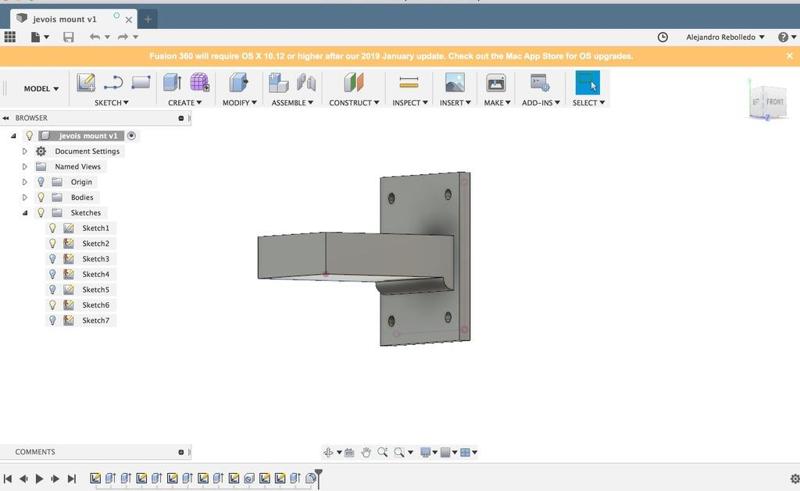This screenshot has width=800, height=491.
Task: Toggle visibility bulb of Sketch1
Action: (52, 228)
